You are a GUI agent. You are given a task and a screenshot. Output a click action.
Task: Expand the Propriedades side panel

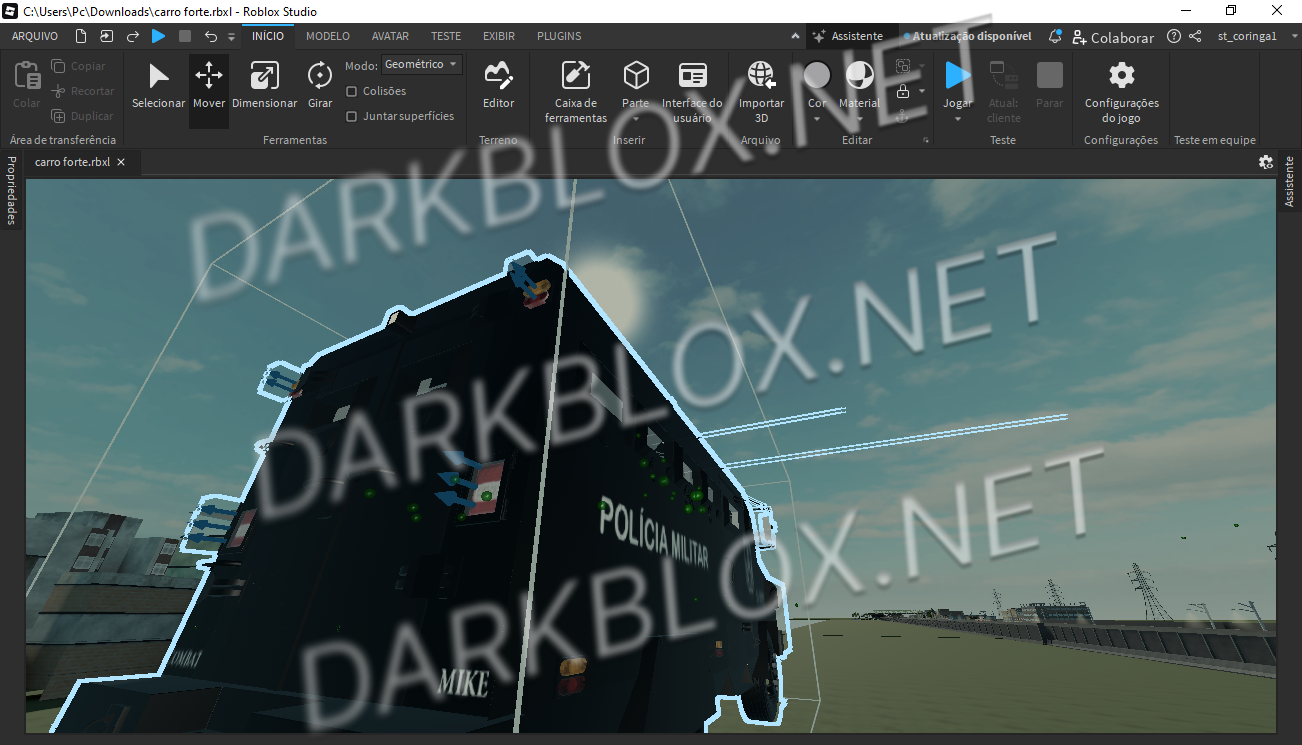click(x=12, y=190)
